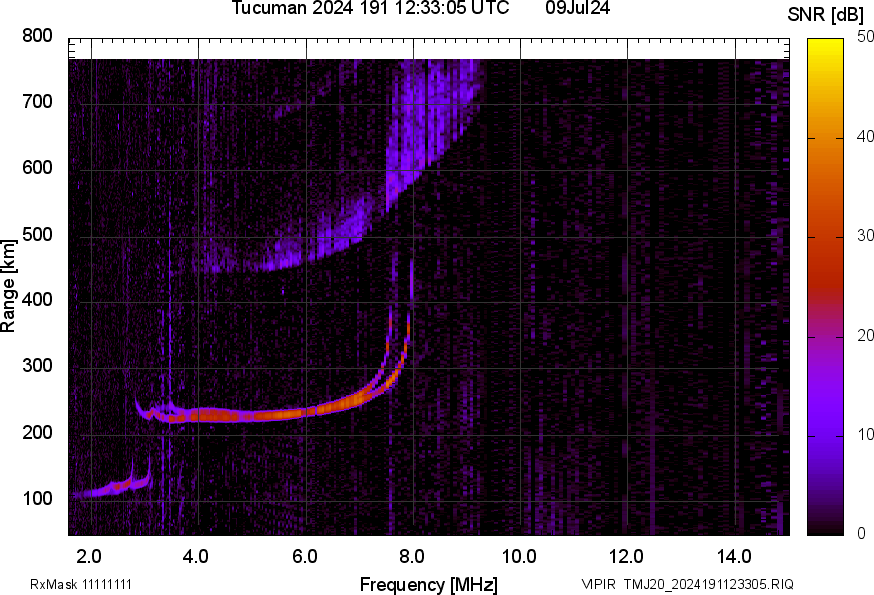This screenshot has height=595, width=874.
Task: Click the range tick label "500"
Action: pyautogui.click(x=37, y=234)
